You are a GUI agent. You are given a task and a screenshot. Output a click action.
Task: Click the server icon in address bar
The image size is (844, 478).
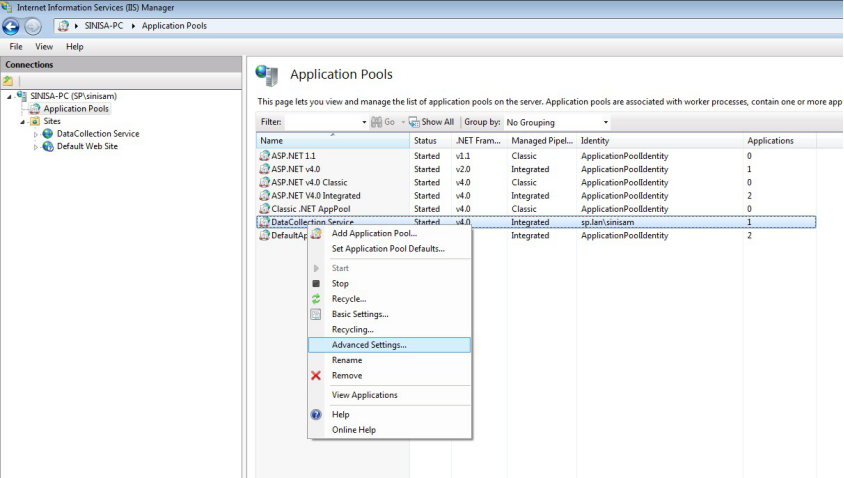pyautogui.click(x=64, y=26)
